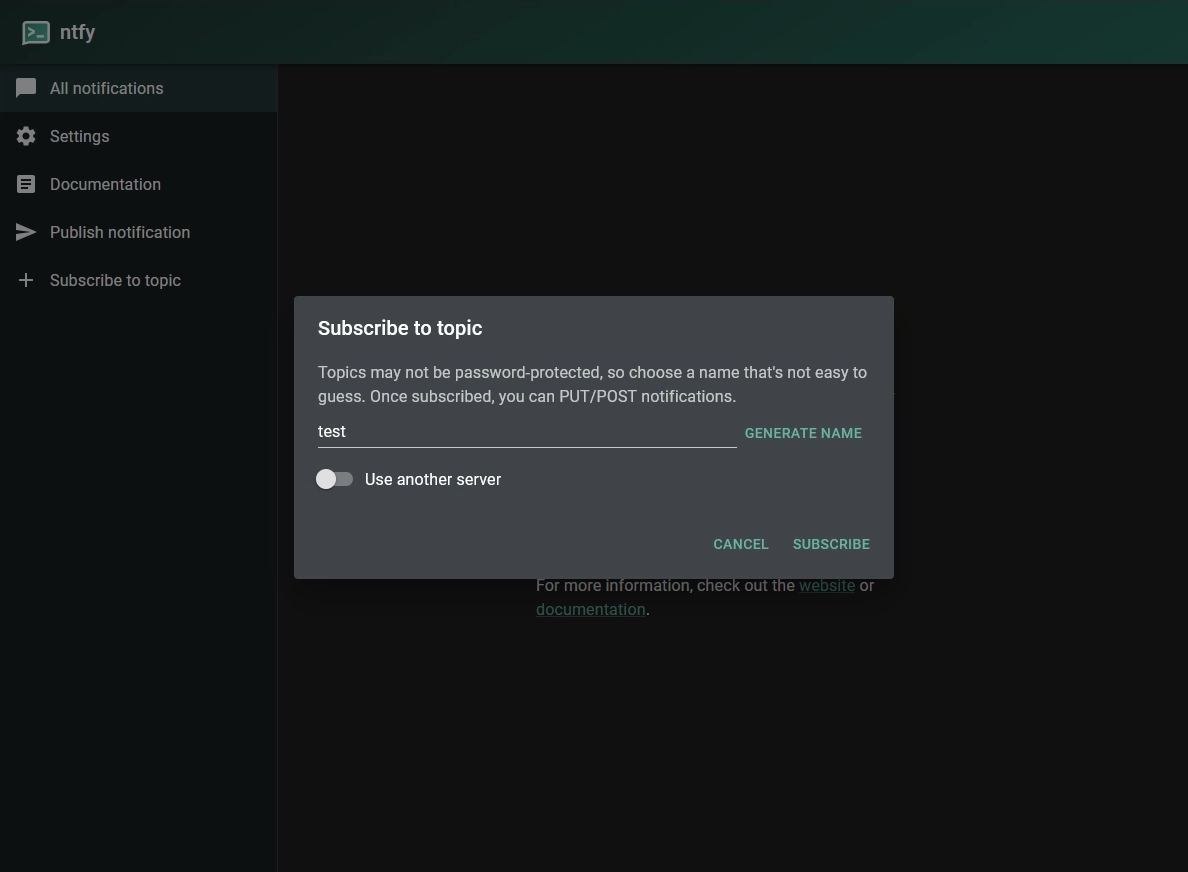Confirm with the SUBSCRIBE button

click(831, 544)
